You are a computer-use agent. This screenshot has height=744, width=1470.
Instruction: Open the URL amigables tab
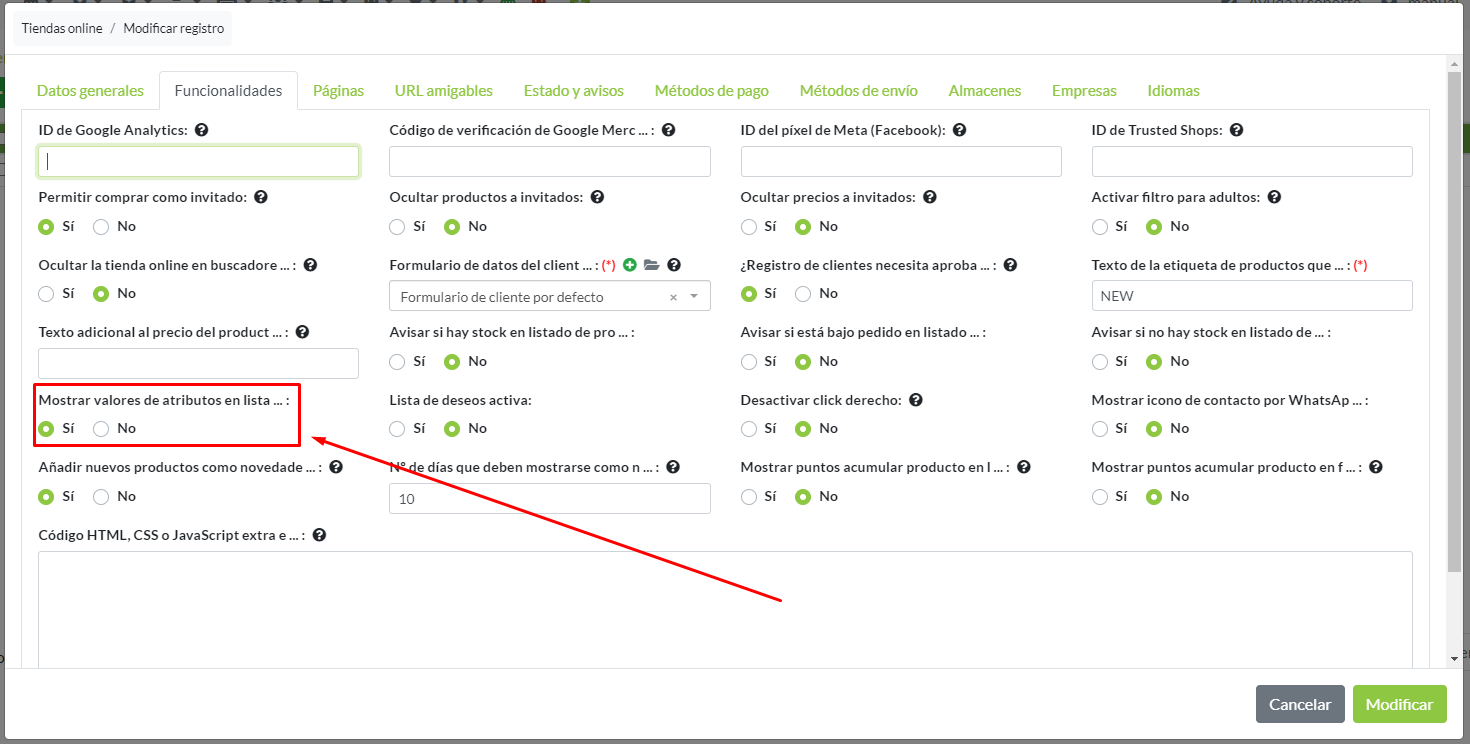pos(443,90)
